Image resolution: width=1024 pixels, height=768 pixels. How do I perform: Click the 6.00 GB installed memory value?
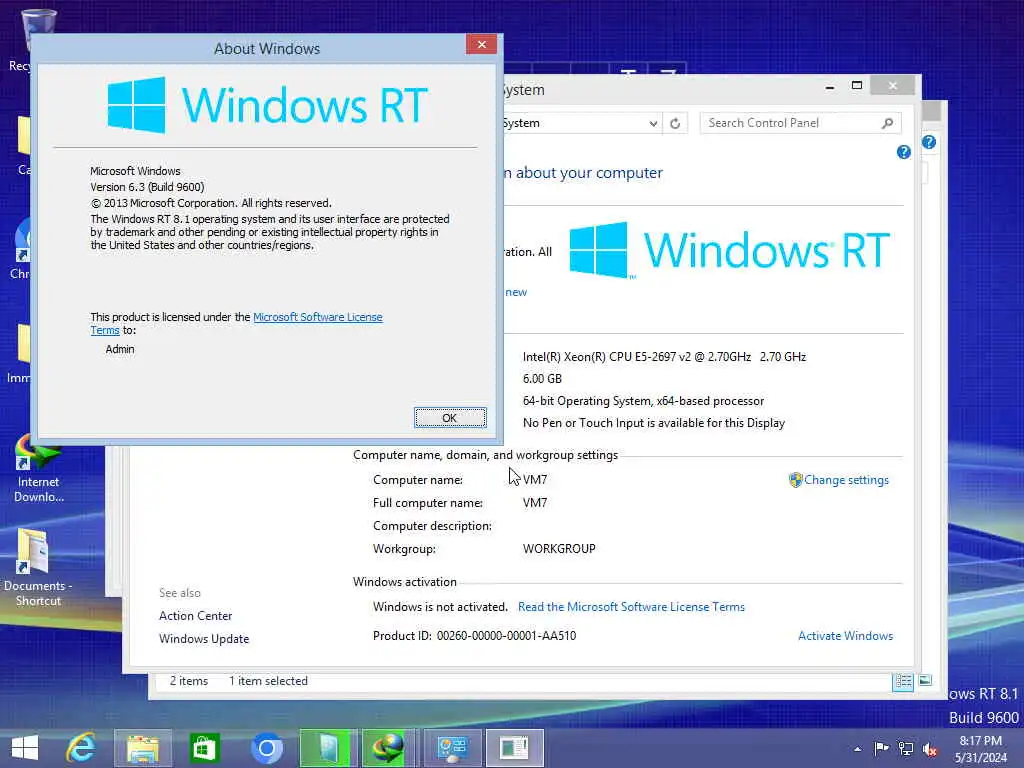point(542,379)
